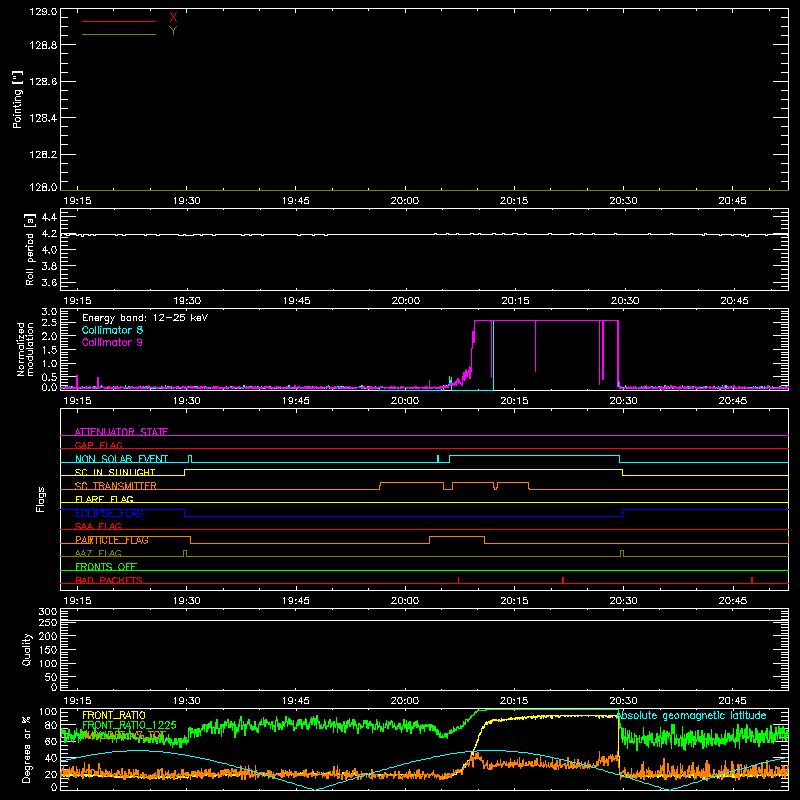Click the 'Degrees or %' axis title

click(27, 749)
